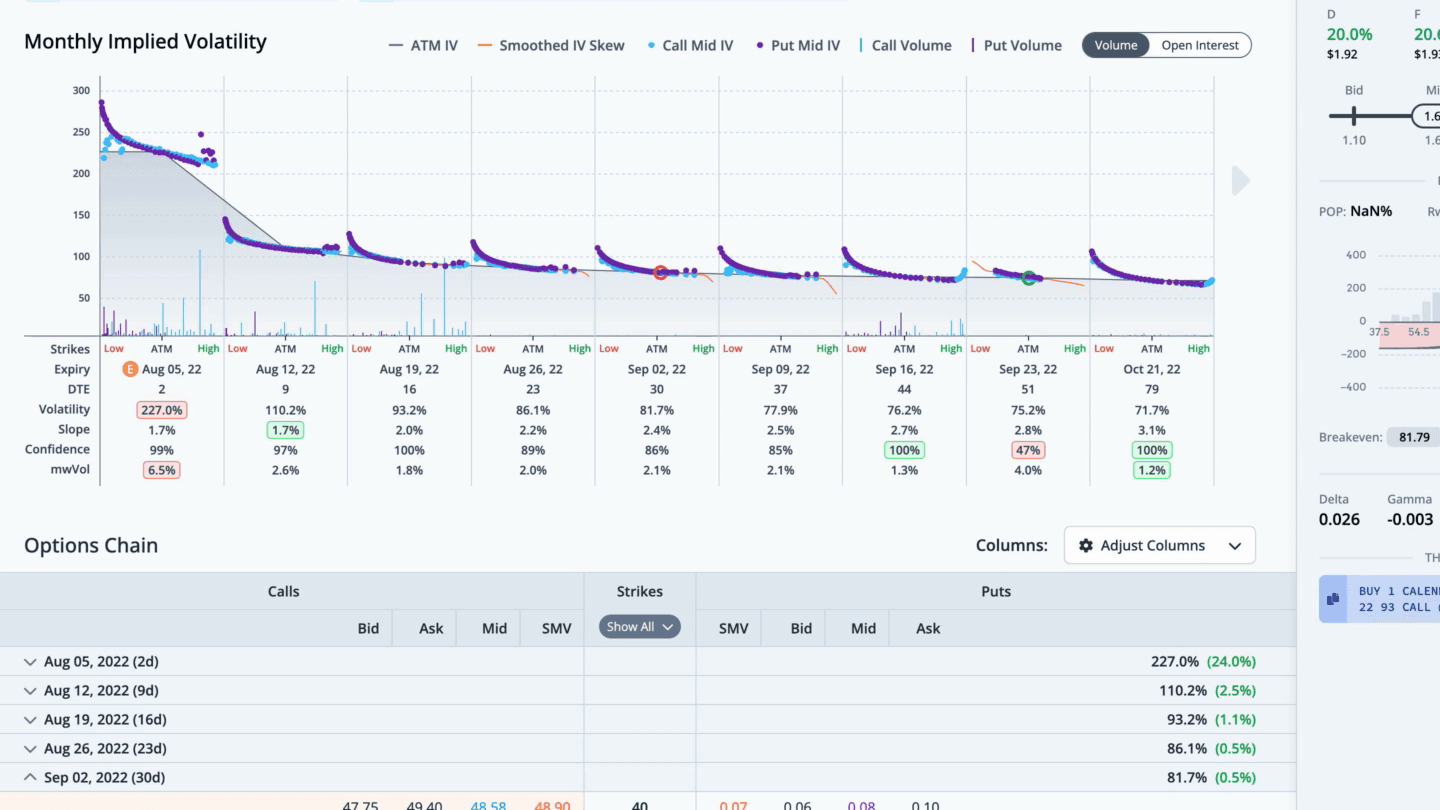Viewport: 1440px width, 810px height.
Task: Click the Calls Bid column header
Action: point(368,628)
